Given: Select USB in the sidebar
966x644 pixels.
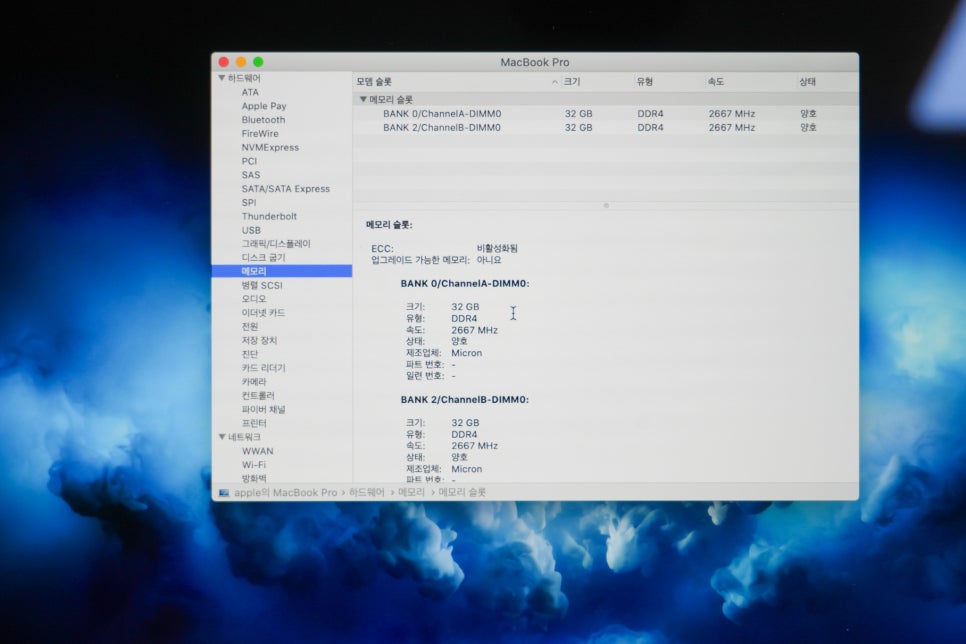Looking at the screenshot, I should (x=251, y=230).
